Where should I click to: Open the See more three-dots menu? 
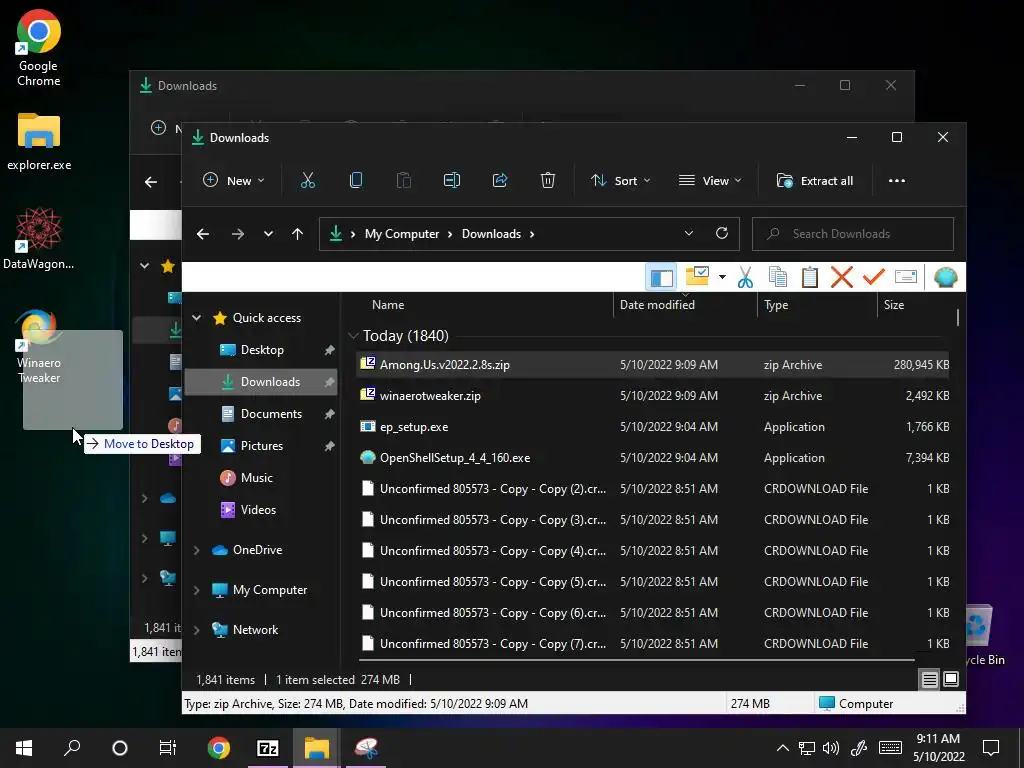[x=897, y=181]
